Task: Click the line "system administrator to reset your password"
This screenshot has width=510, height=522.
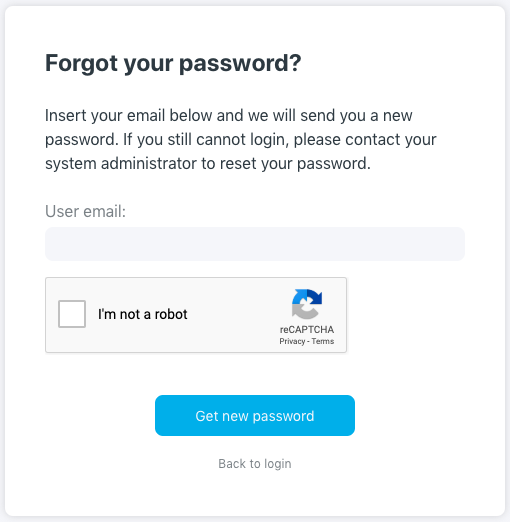Action: (x=208, y=164)
